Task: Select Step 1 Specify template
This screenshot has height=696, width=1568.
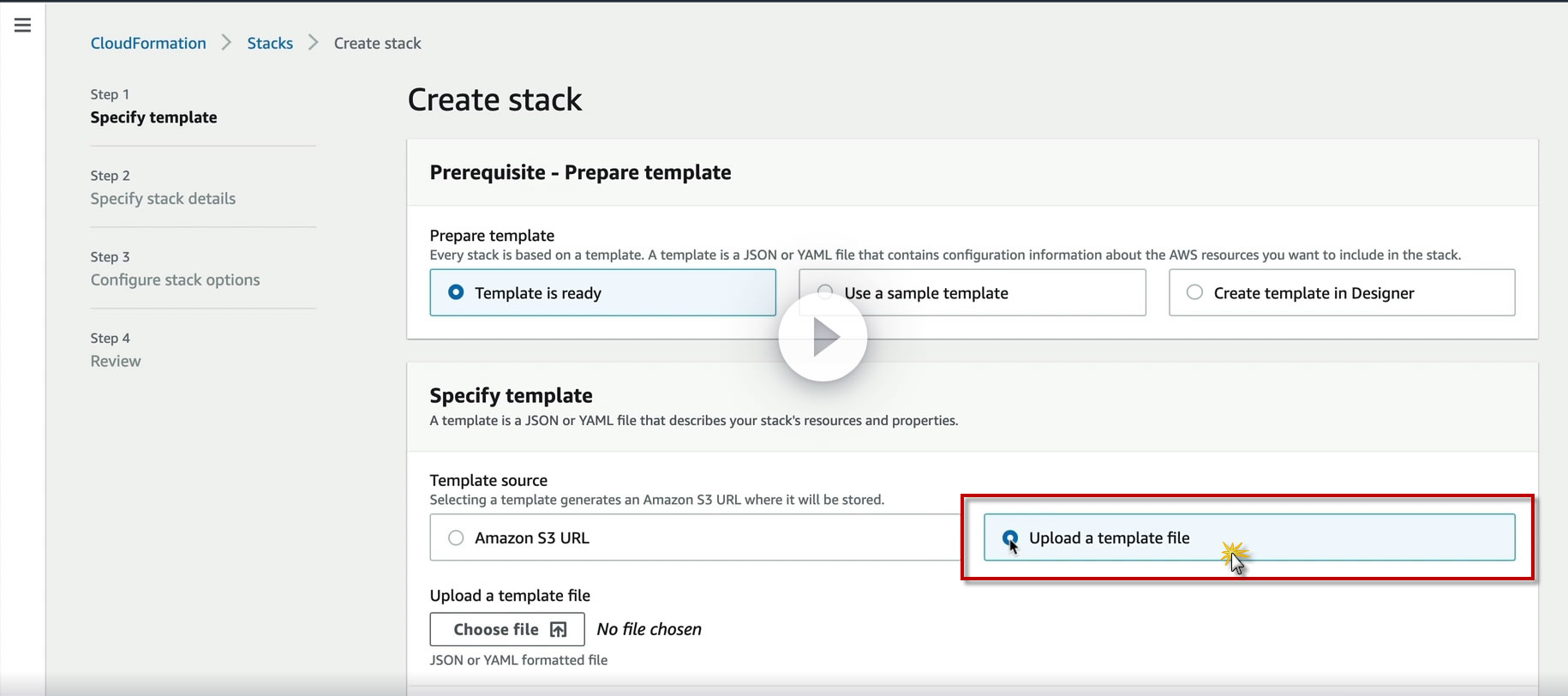Action: coord(153,117)
